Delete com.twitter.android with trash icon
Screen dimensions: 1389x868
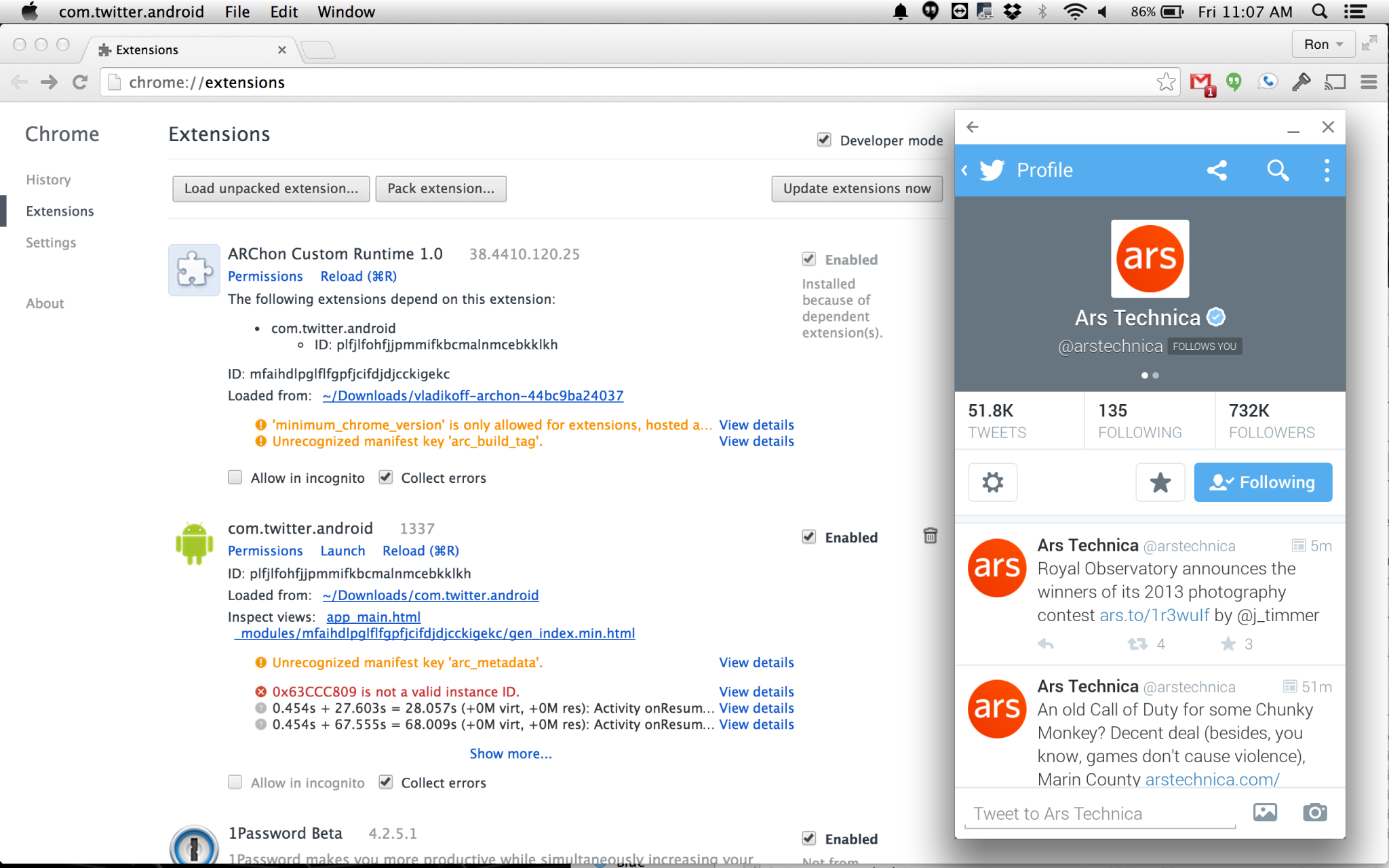pos(931,536)
